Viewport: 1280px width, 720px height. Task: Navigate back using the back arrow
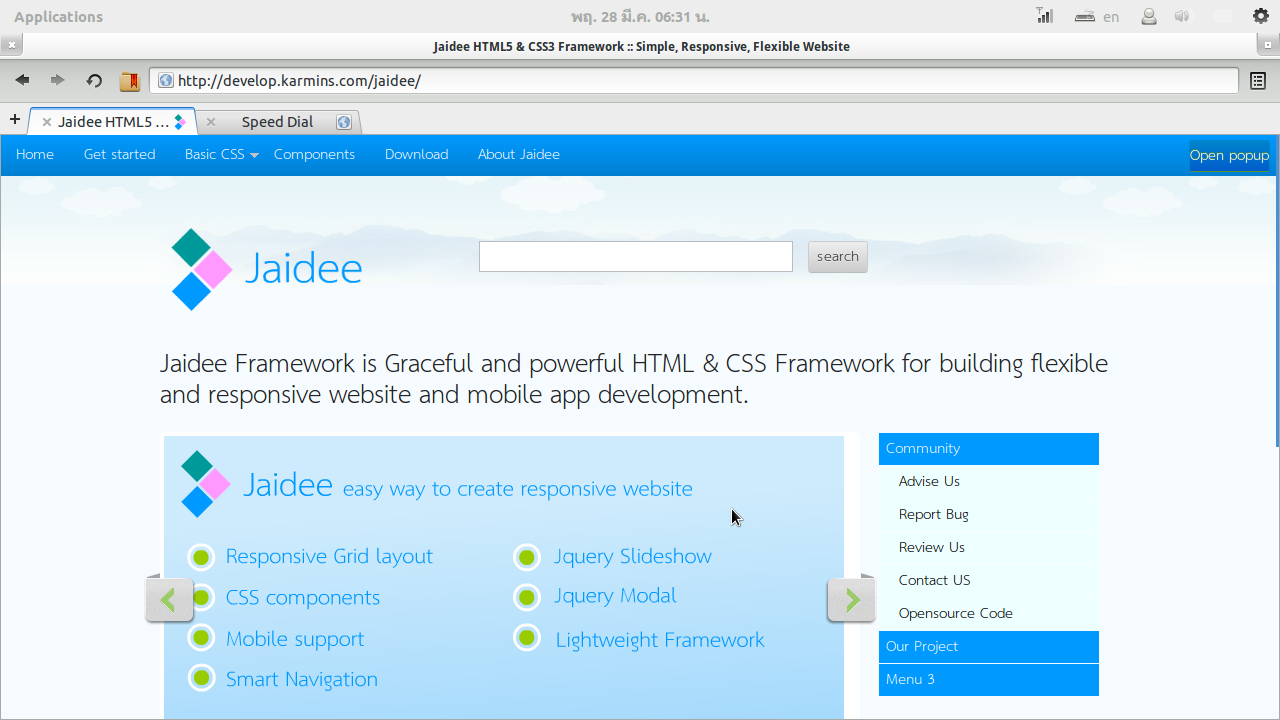pos(22,80)
